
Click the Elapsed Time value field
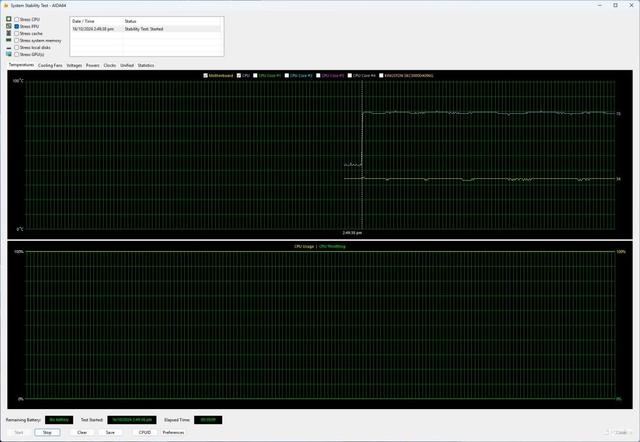click(x=208, y=420)
